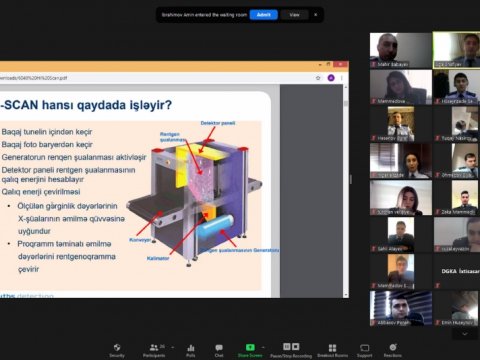
Task: Click muted mic icon on Mammadova tile
Action: [374, 101]
